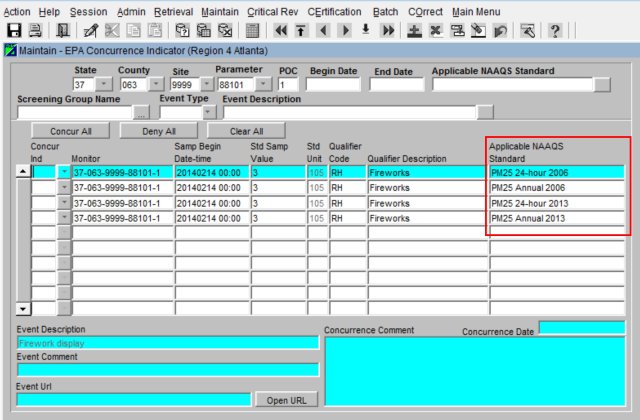The width and height of the screenshot is (640, 420).
Task: Click the Clear Record eraser icon
Action: (478, 31)
